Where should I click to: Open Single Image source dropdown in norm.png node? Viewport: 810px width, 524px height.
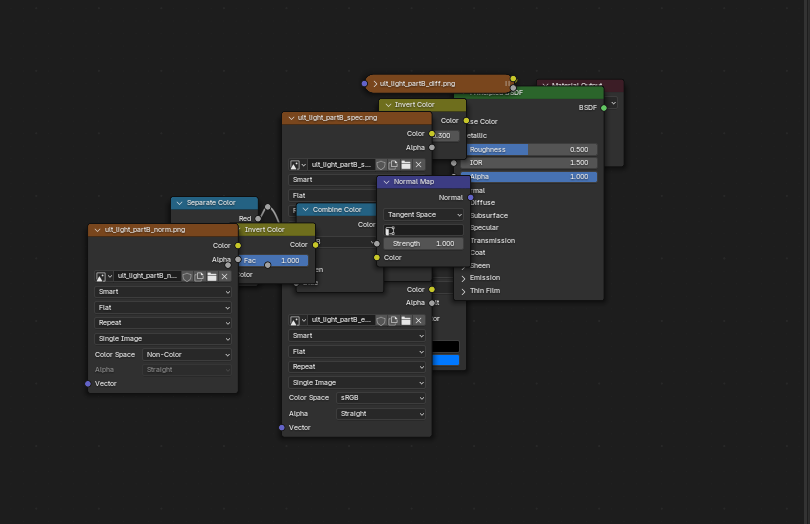(x=163, y=339)
